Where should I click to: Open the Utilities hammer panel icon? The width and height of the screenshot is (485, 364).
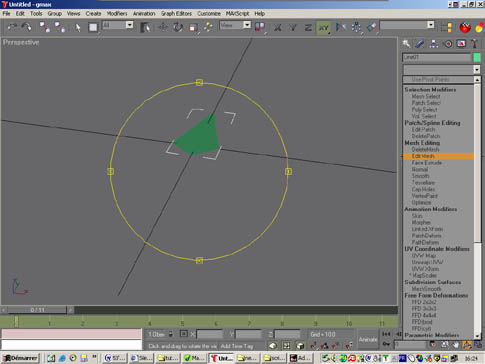point(475,44)
